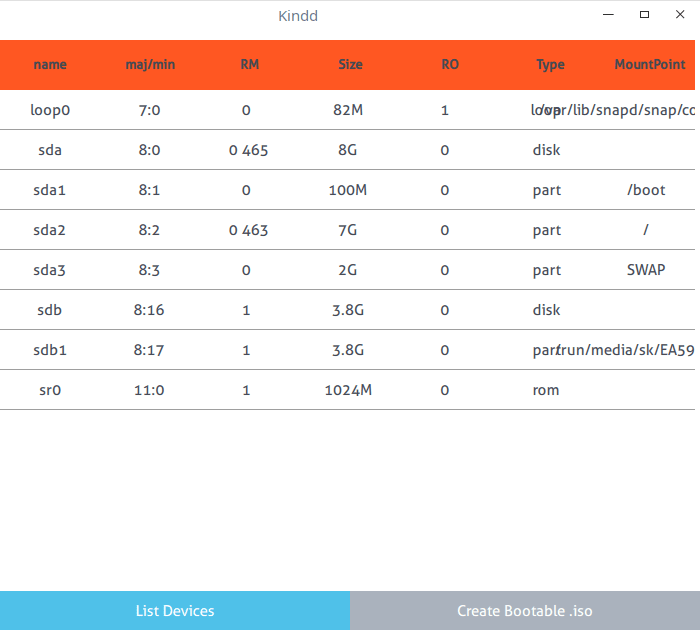Select the sda3 partition row
Screen dimensions: 700x630
pyautogui.click(x=50, y=270)
